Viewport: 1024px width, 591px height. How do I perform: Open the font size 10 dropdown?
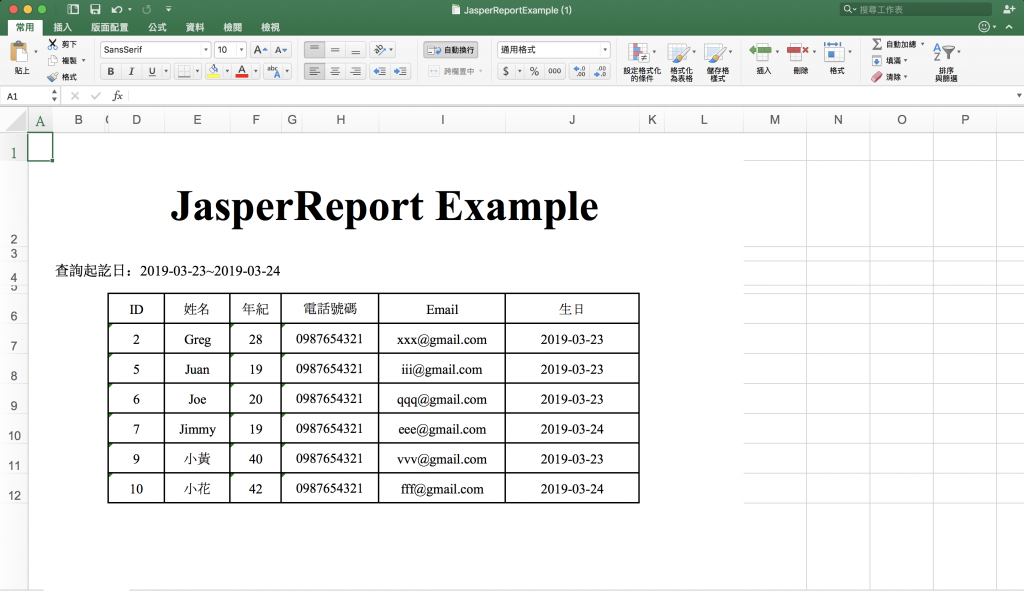click(x=241, y=50)
